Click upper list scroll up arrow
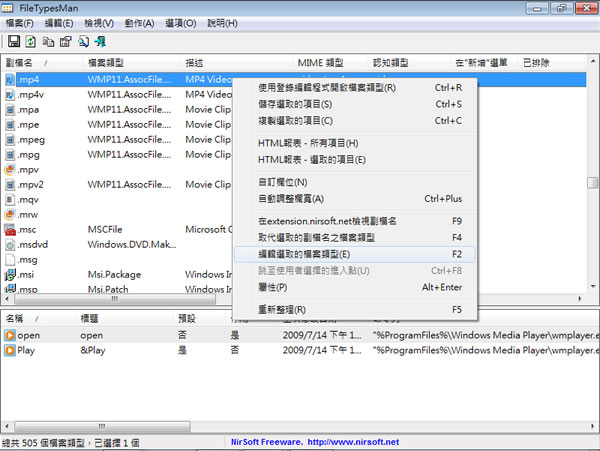 (x=593, y=61)
